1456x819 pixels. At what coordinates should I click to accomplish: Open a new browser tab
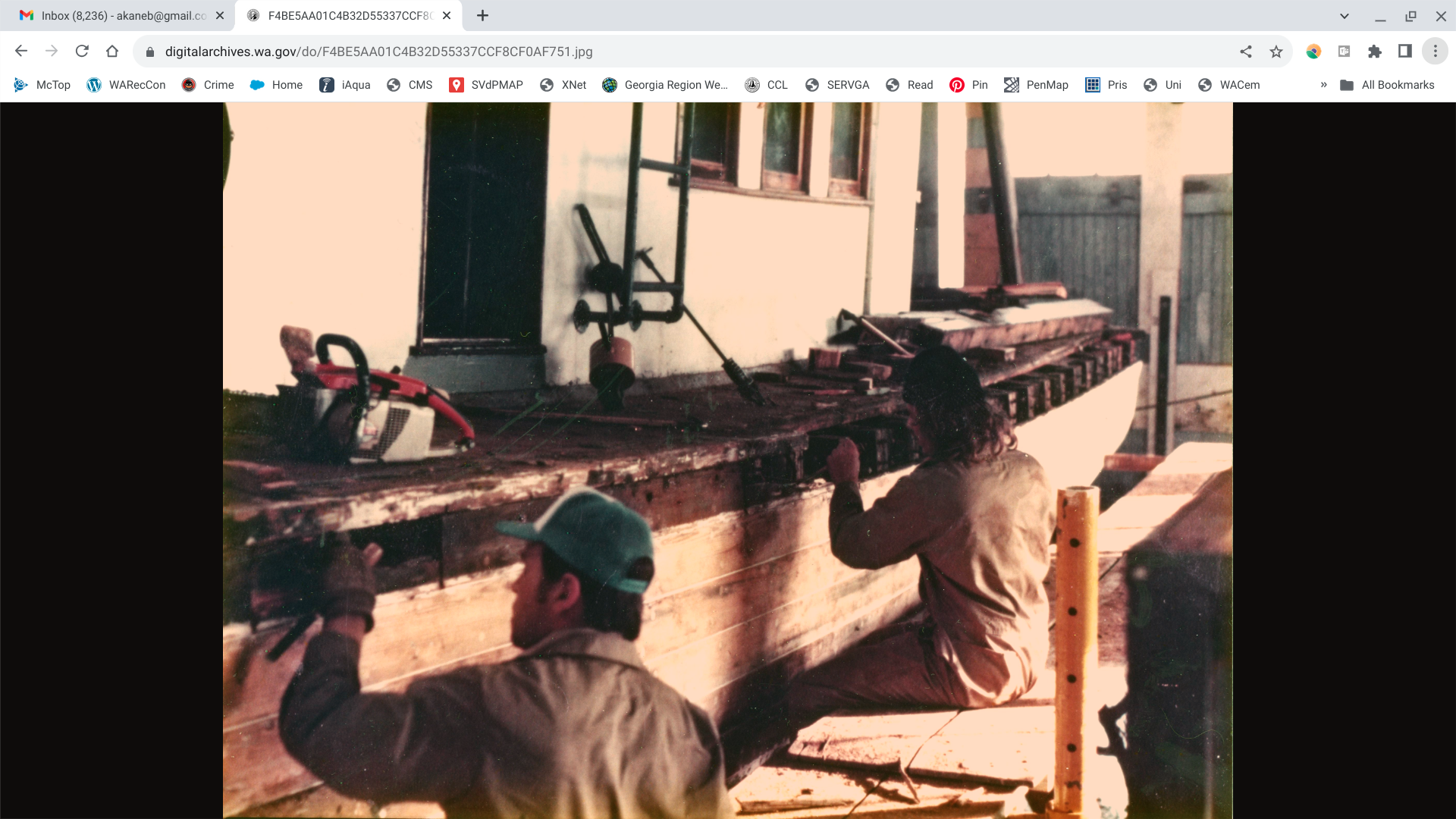tap(482, 16)
